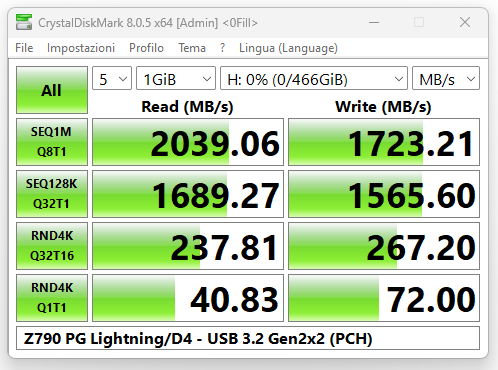The height and width of the screenshot is (370, 498).
Task: Open the ? help menu
Action: [222, 48]
